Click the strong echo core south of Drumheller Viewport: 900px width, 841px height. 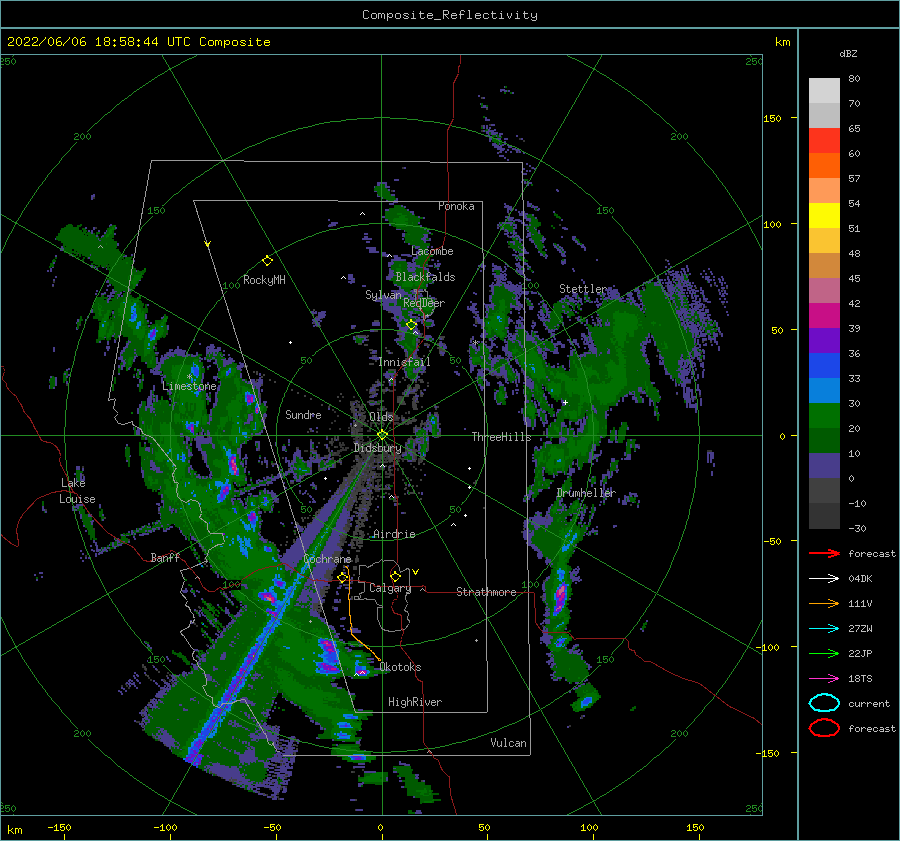(x=560, y=597)
